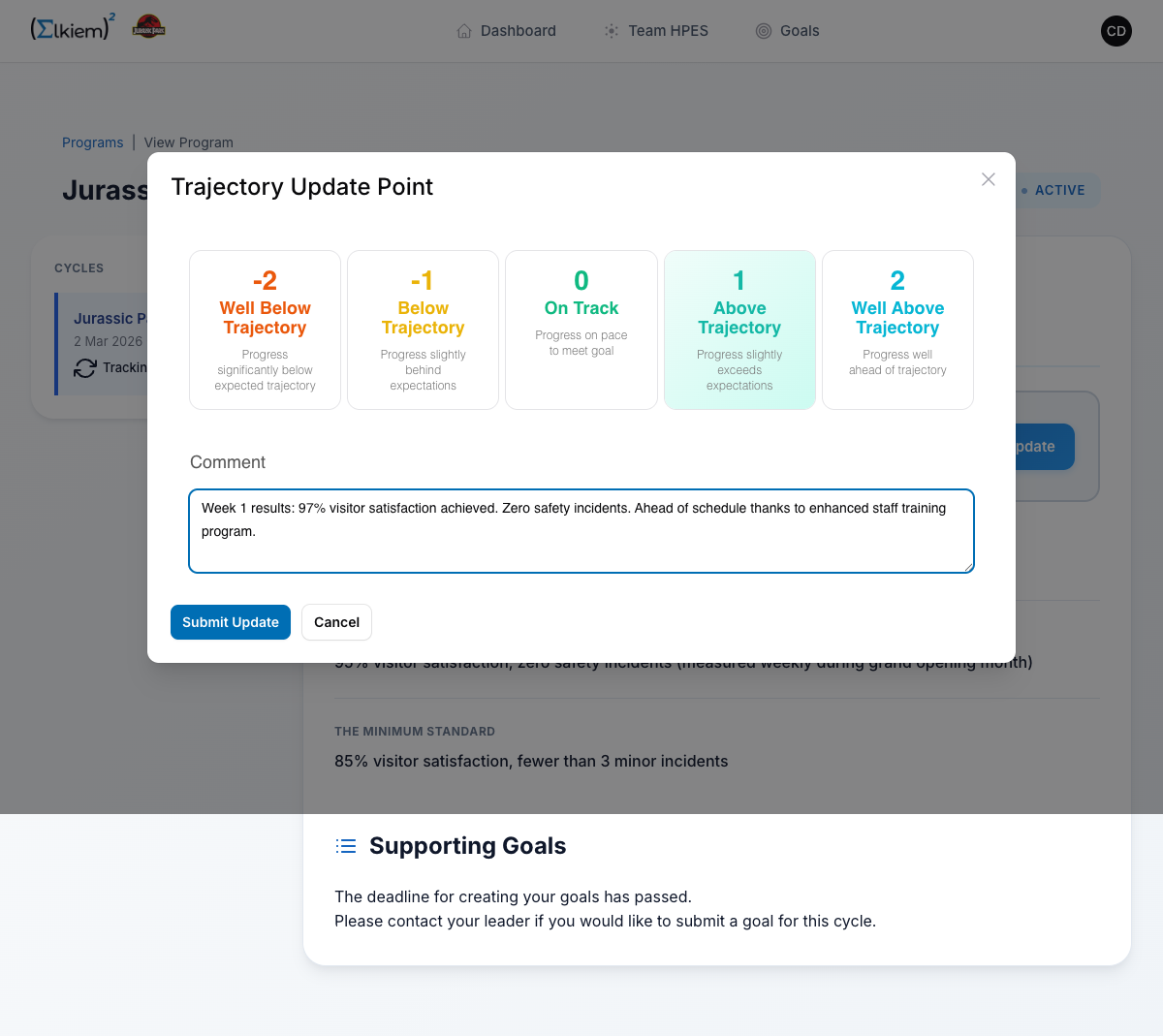Open the Team HPES menu item
This screenshot has height=1036, width=1163.
pos(668,31)
